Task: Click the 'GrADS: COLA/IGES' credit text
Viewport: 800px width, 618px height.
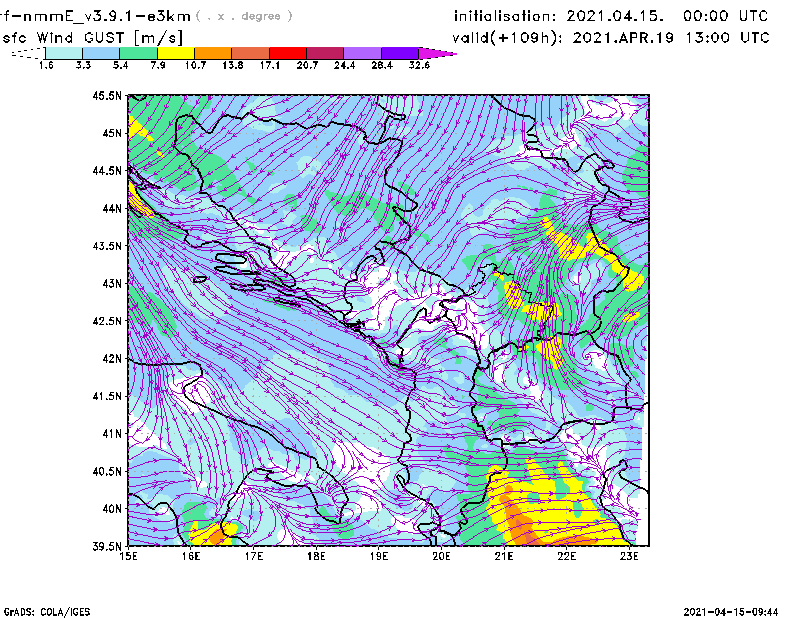Action: coord(46,612)
